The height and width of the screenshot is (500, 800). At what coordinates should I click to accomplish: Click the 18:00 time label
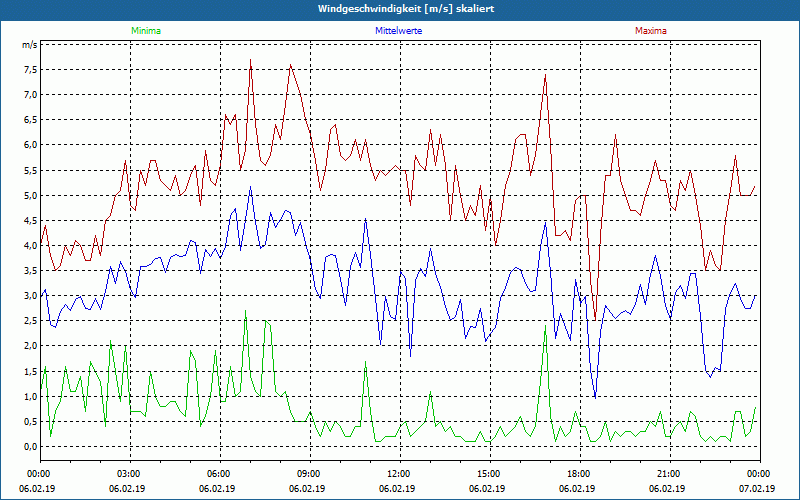point(580,474)
